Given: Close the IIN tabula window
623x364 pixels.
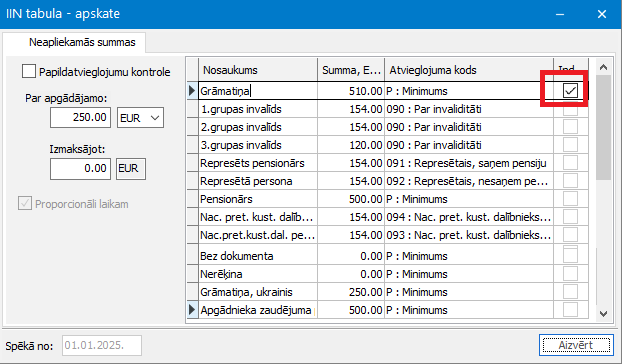Looking at the screenshot, I should pos(602,14).
